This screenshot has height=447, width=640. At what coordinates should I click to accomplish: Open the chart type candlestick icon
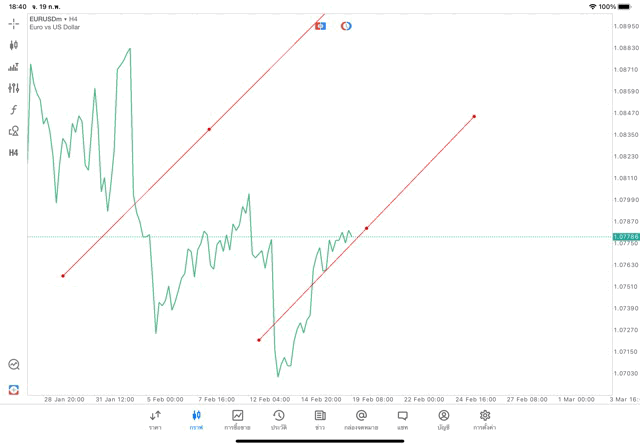click(14, 45)
